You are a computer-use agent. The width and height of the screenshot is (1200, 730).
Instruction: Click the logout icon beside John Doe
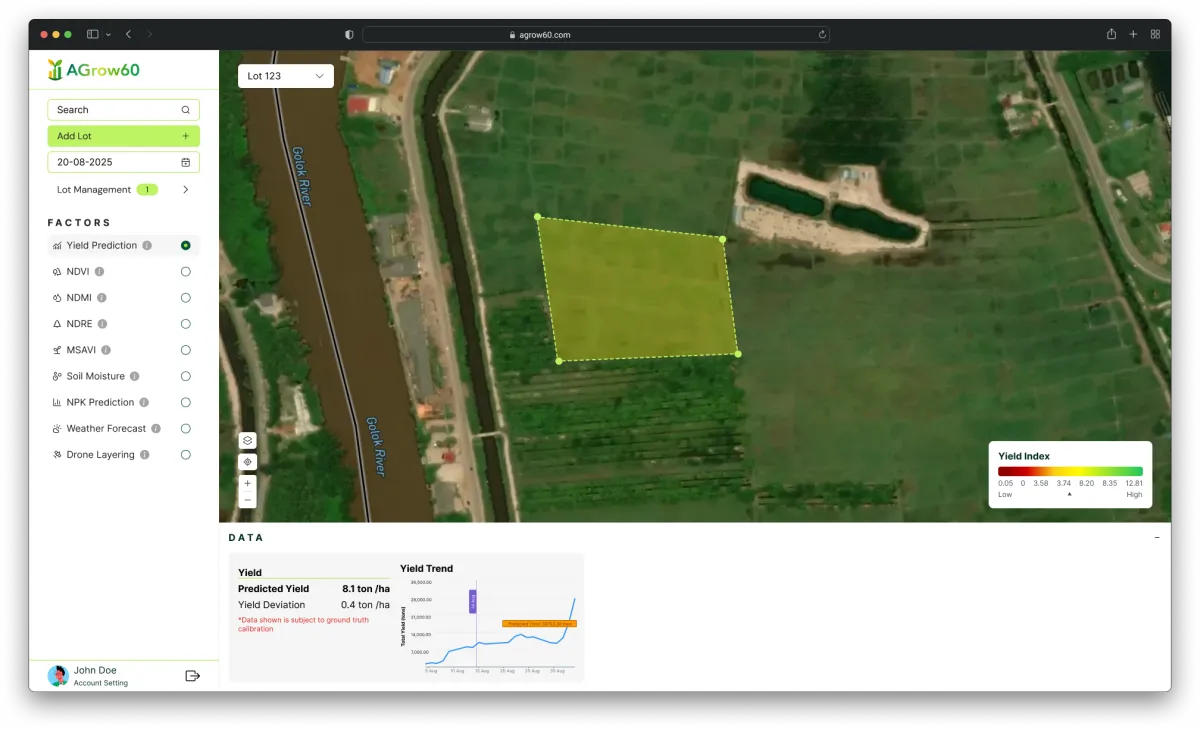(193, 676)
